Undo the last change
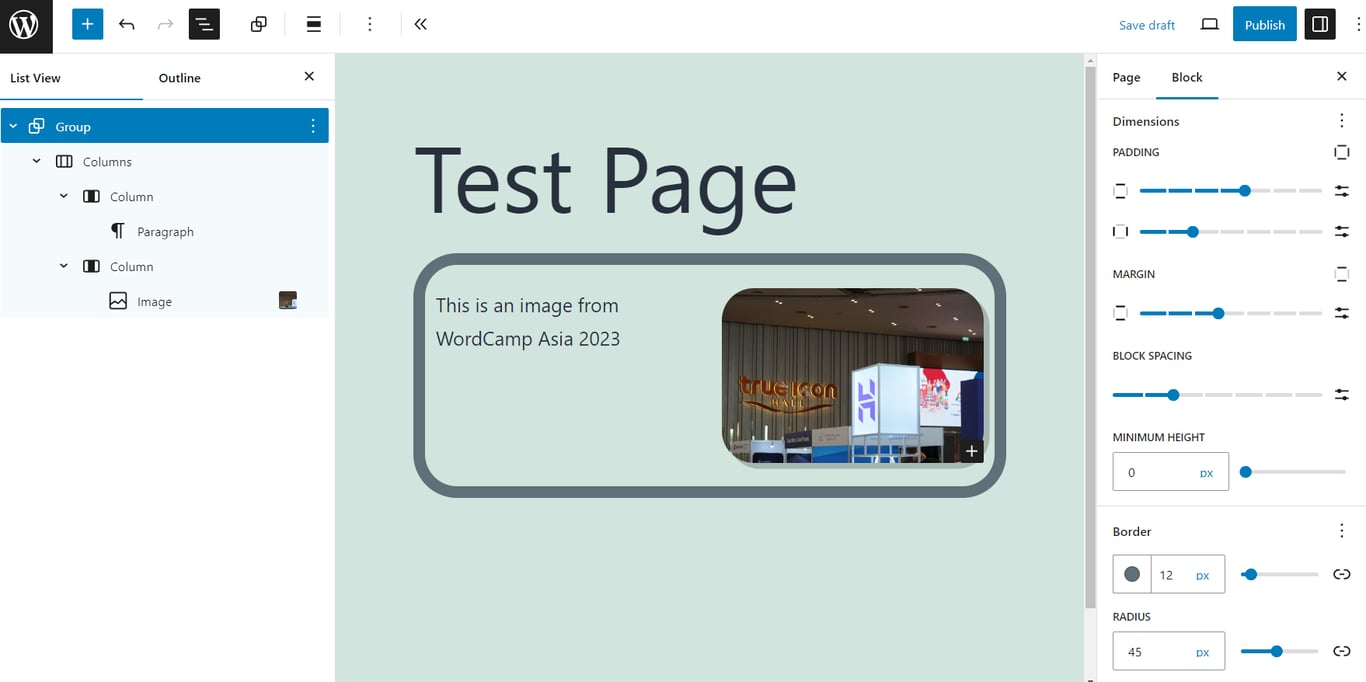 [x=126, y=23]
